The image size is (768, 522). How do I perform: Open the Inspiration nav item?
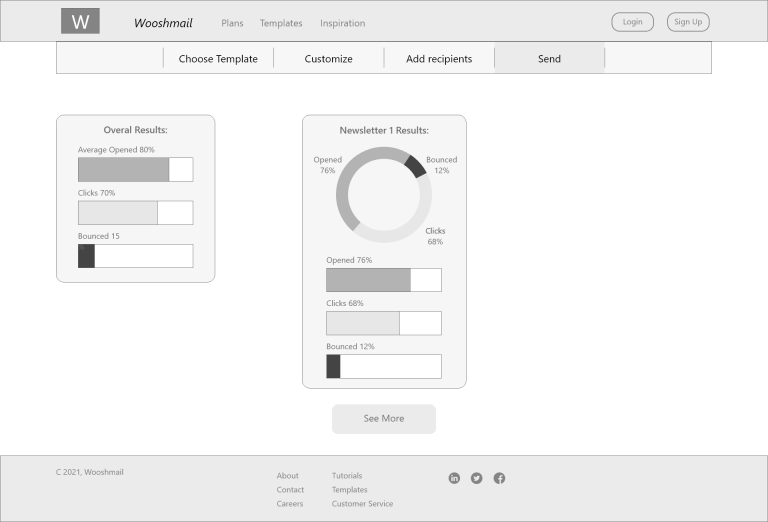(342, 23)
